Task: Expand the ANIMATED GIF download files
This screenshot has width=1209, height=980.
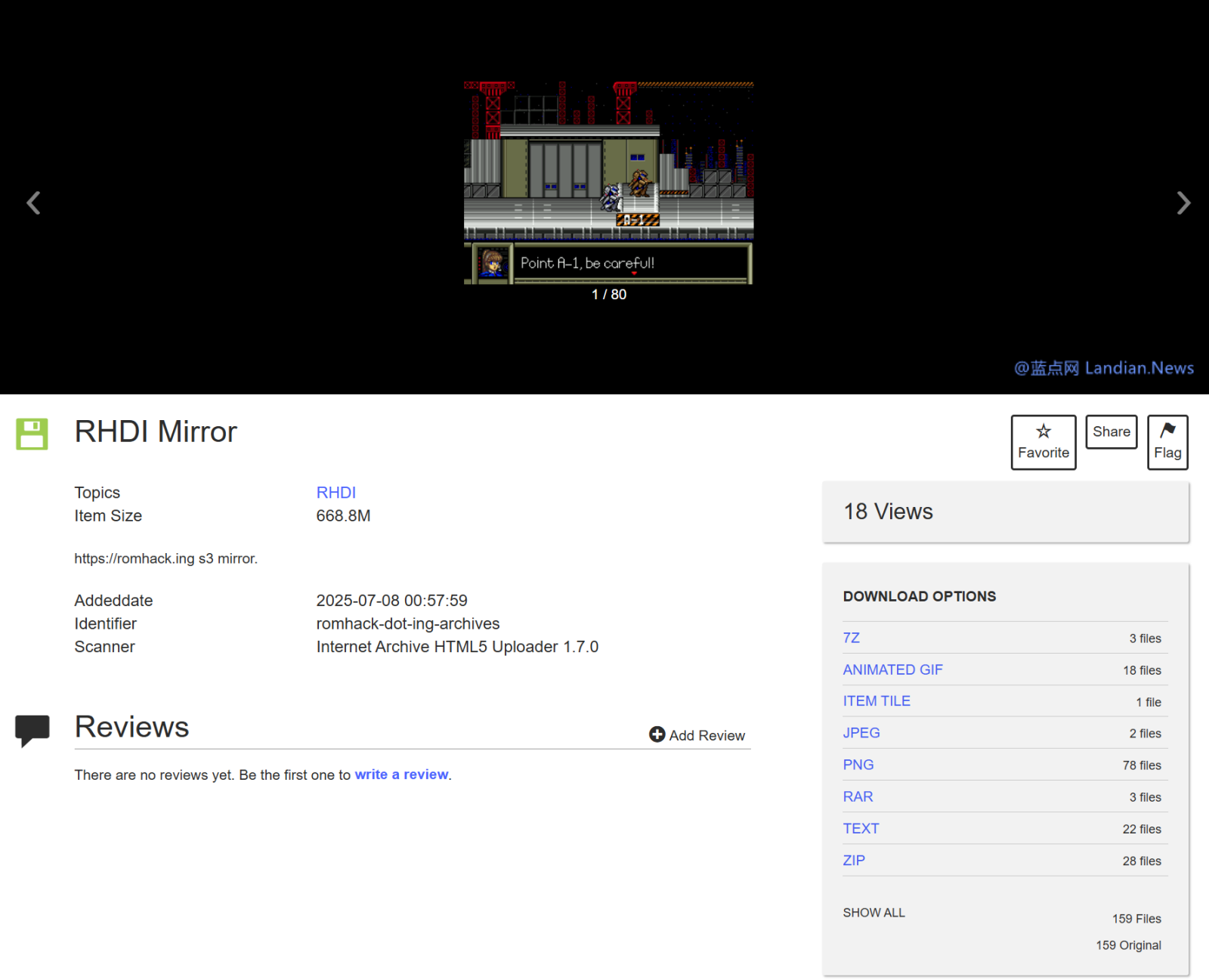Action: [x=892, y=669]
